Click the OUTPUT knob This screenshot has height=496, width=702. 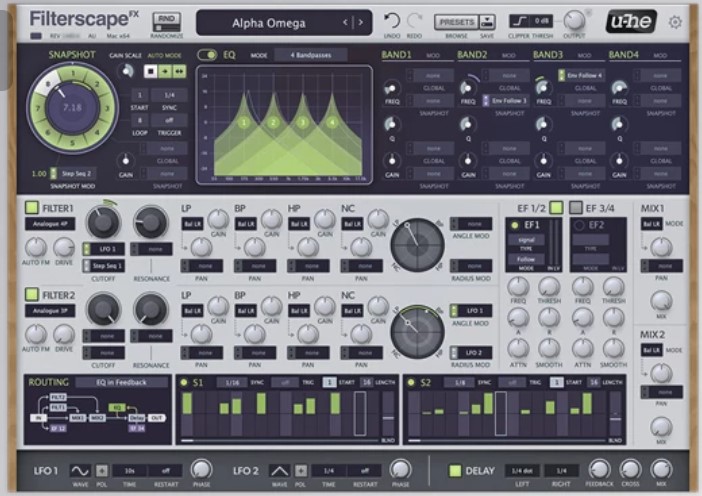[x=574, y=21]
